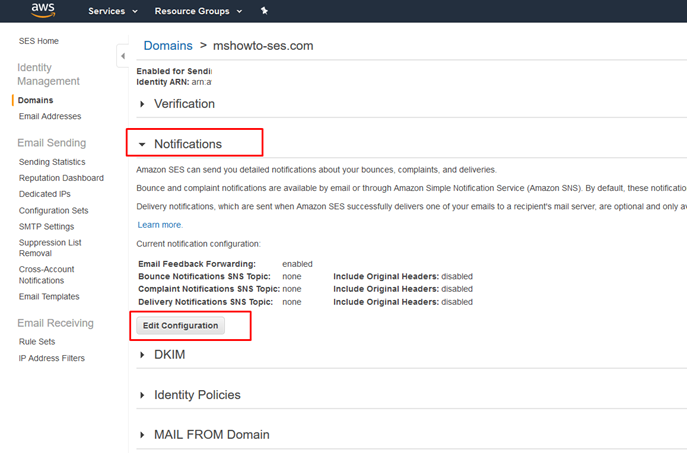Image resolution: width=687 pixels, height=453 pixels.
Task: Open Configuration Sets page
Action: coord(53,210)
